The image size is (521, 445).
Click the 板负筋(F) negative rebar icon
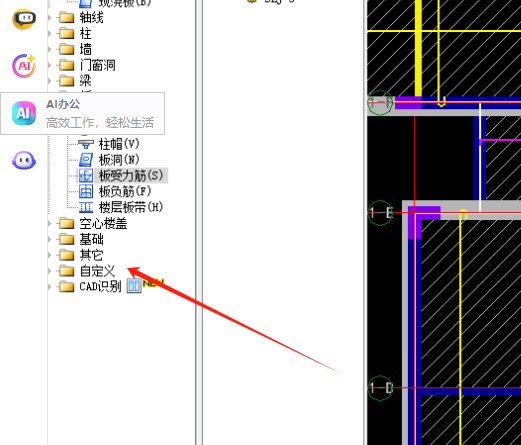(x=86, y=191)
